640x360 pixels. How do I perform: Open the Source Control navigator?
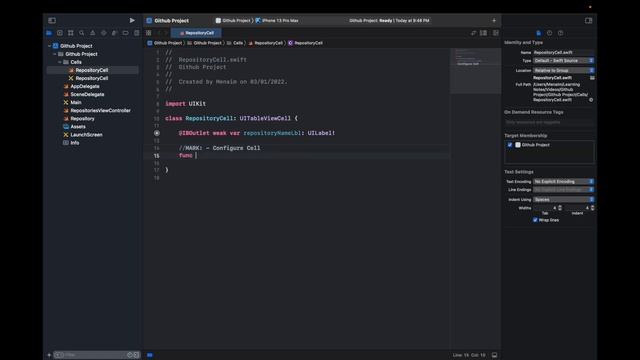click(60, 33)
